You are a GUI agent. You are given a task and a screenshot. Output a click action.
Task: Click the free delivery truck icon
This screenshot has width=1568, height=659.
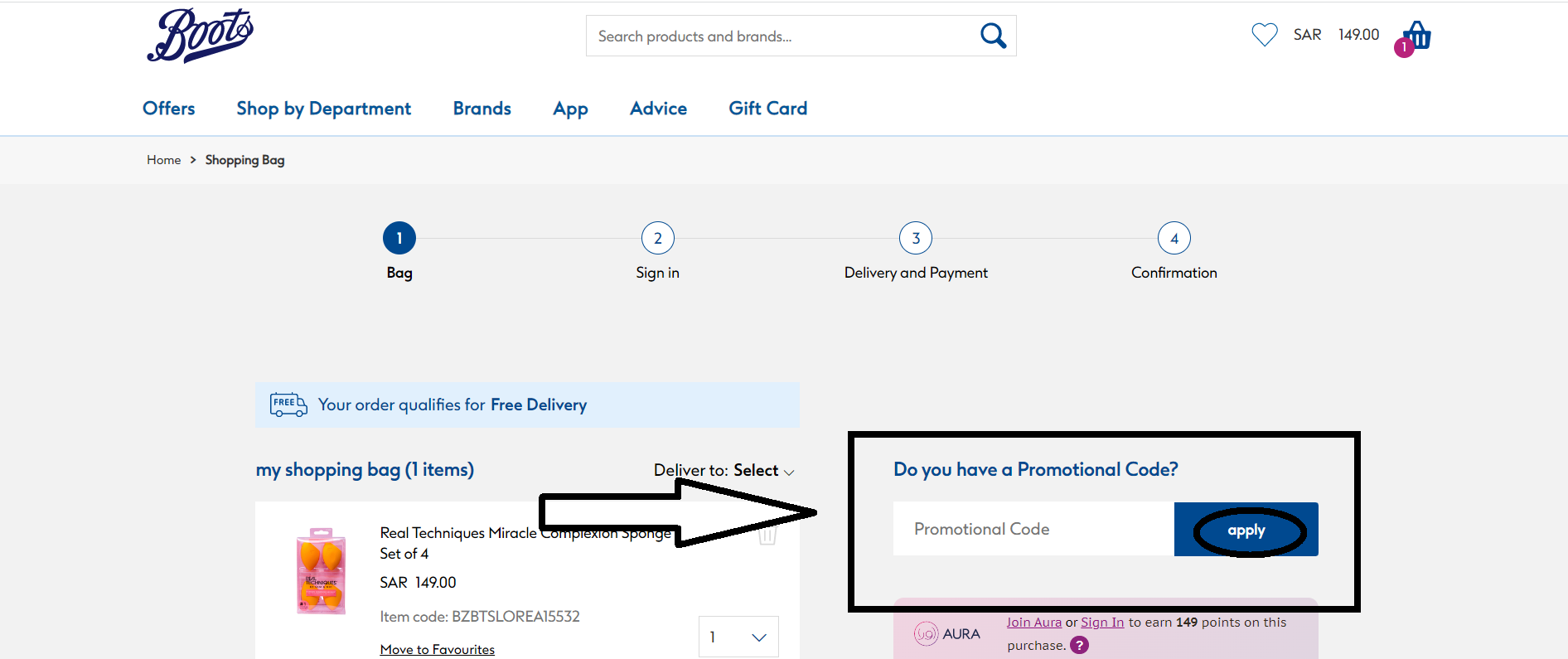(x=288, y=405)
